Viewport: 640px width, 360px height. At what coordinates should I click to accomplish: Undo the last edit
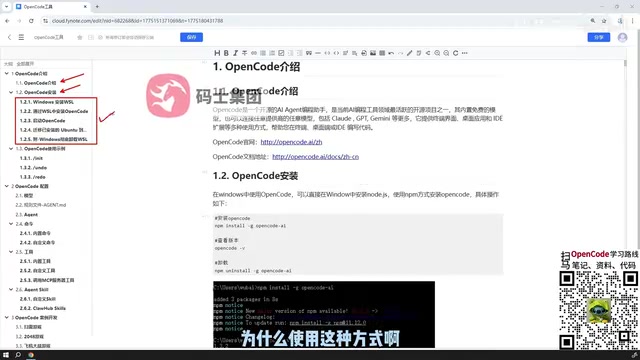pos(391,53)
